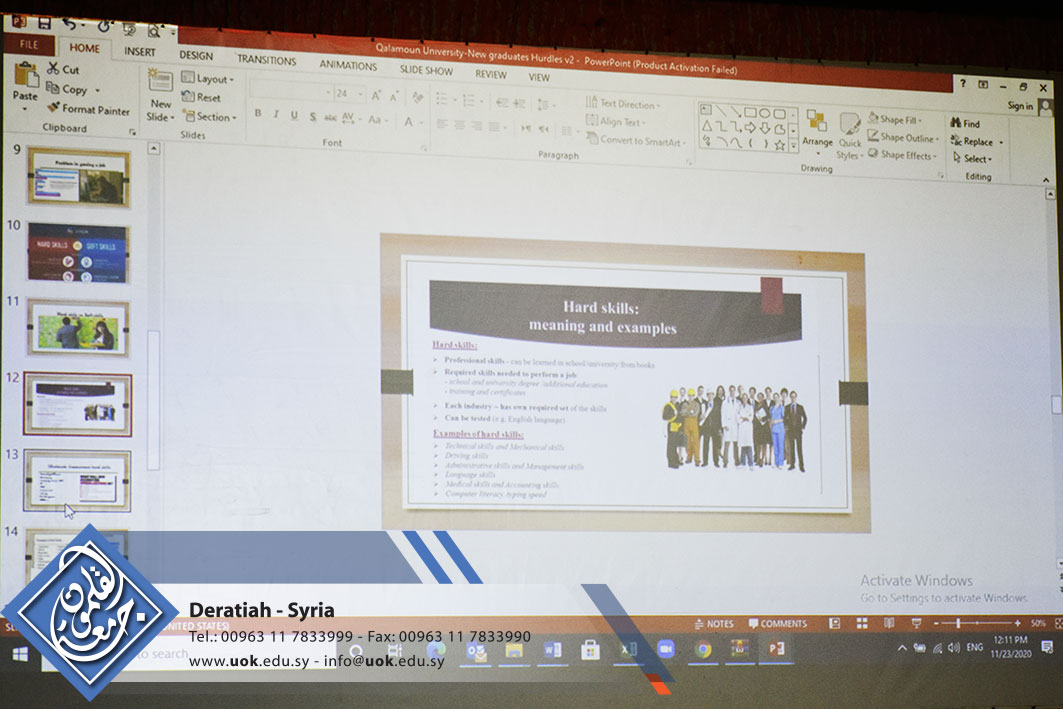
Task: Toggle Strikethrough formatting
Action: coord(330,117)
